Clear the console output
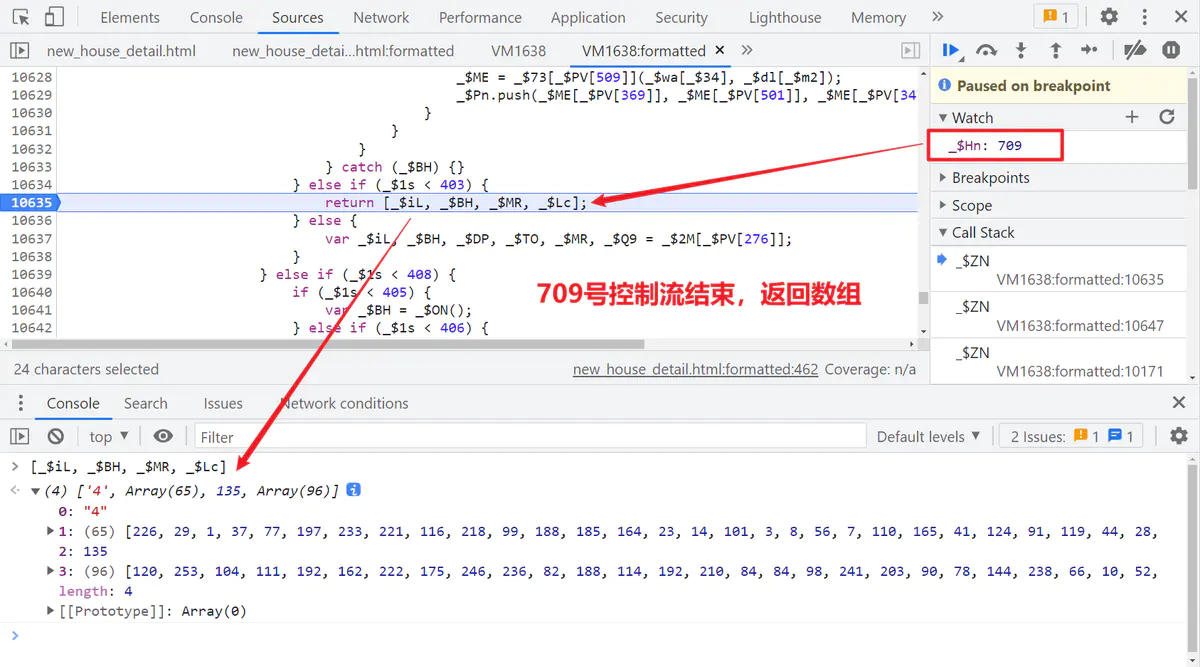This screenshot has height=667, width=1200. pyautogui.click(x=56, y=436)
